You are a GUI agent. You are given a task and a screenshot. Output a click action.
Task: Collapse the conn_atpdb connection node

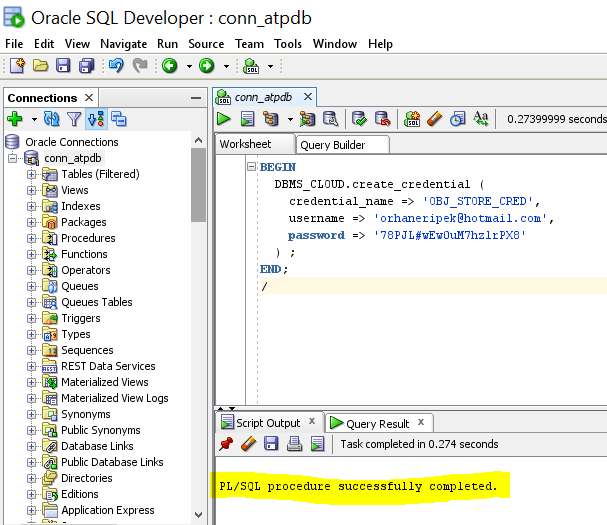point(13,158)
